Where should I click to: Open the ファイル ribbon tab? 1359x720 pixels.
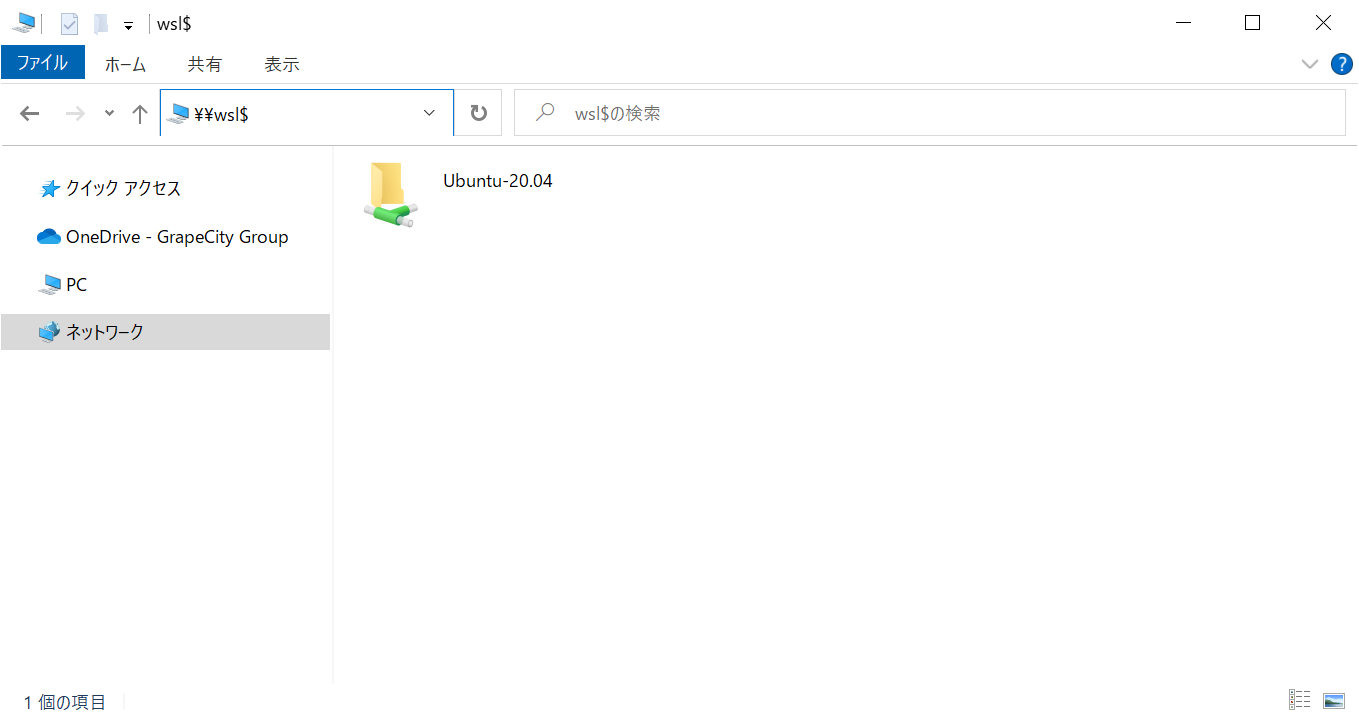coord(42,63)
